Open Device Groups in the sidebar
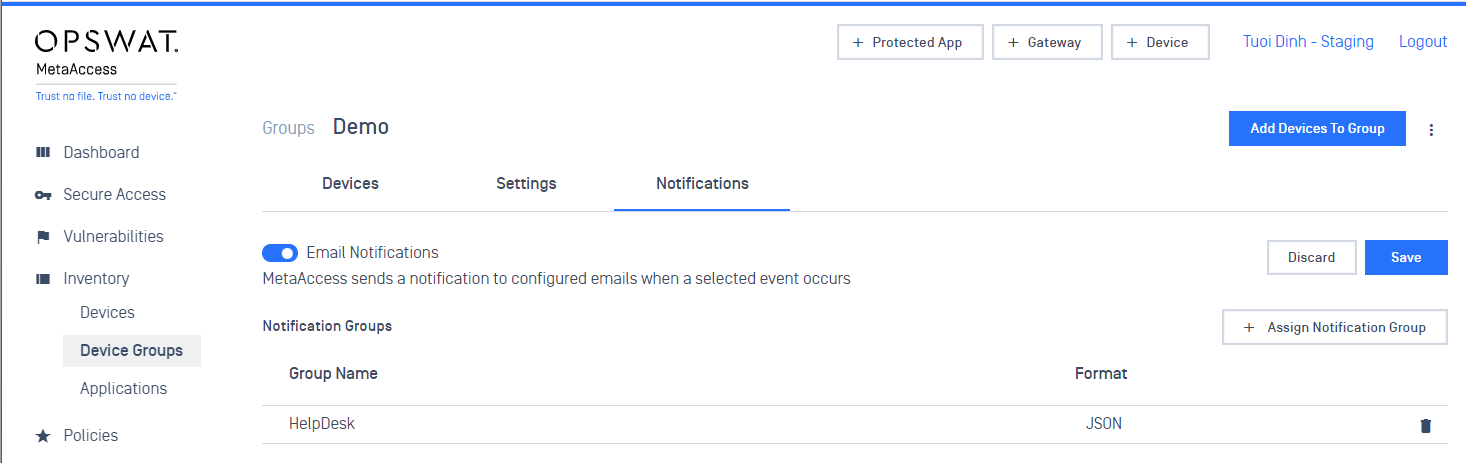Viewport: 1466px width, 463px height. pyautogui.click(x=131, y=351)
